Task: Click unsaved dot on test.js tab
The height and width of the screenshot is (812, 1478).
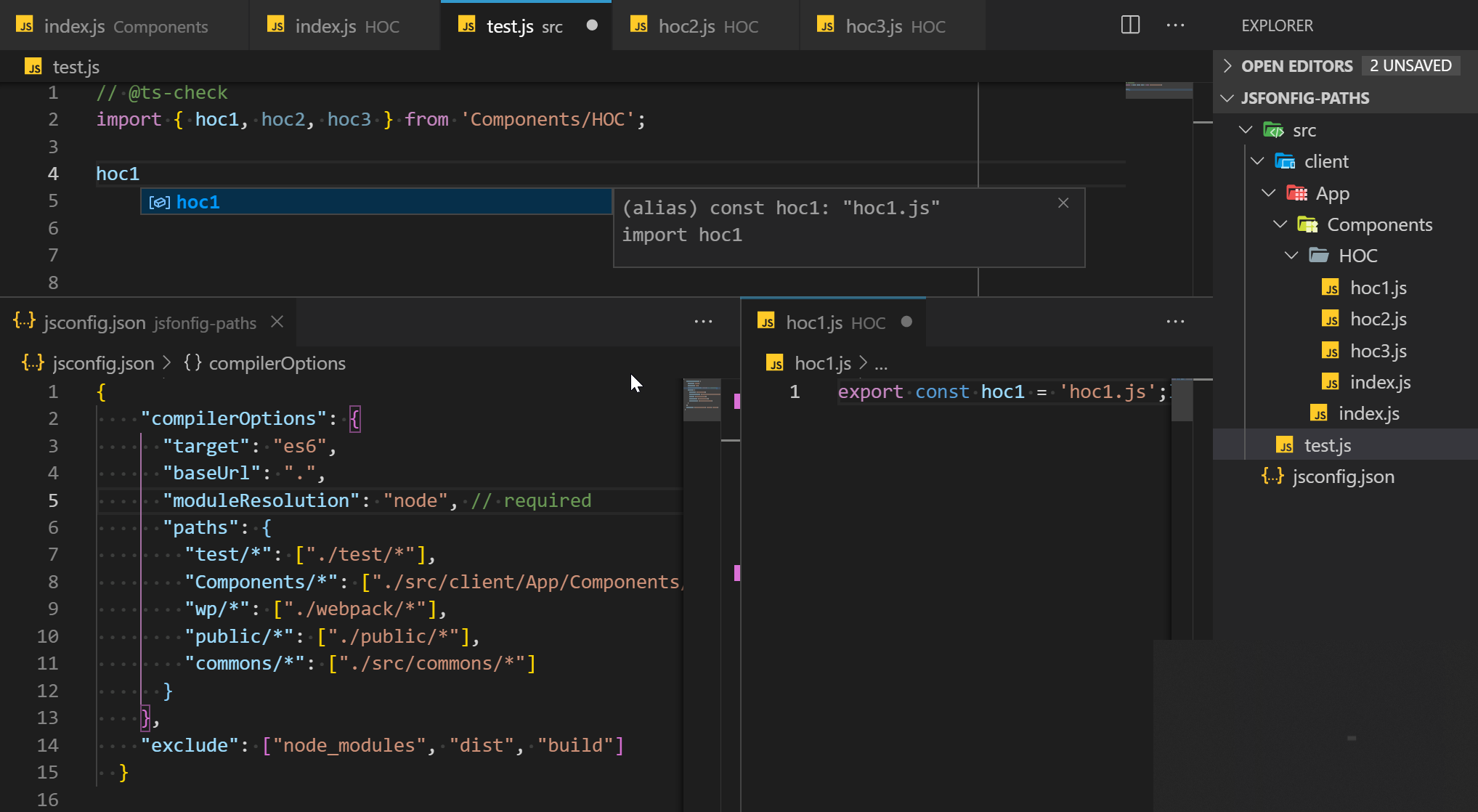Action: 592,25
